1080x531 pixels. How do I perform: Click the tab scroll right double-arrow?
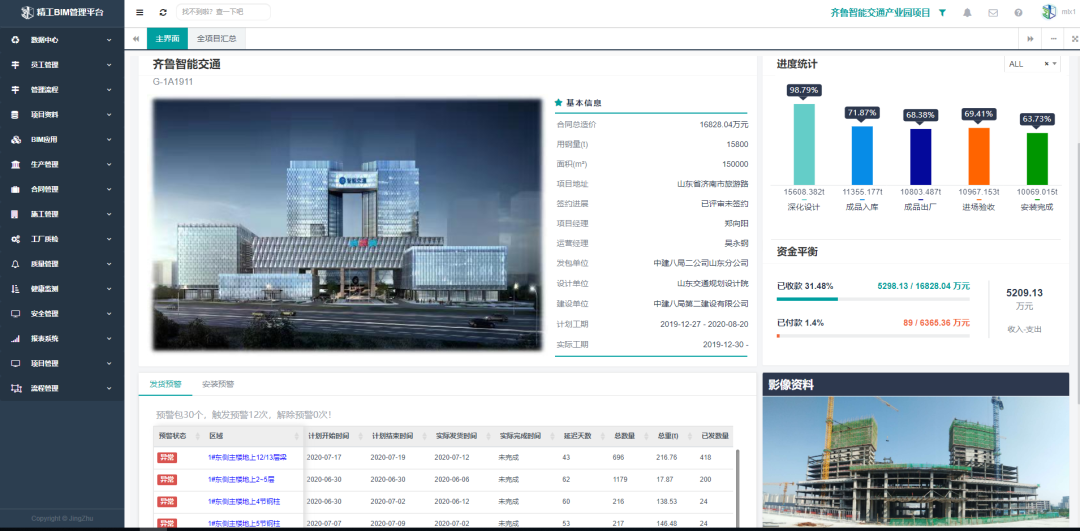point(1030,39)
